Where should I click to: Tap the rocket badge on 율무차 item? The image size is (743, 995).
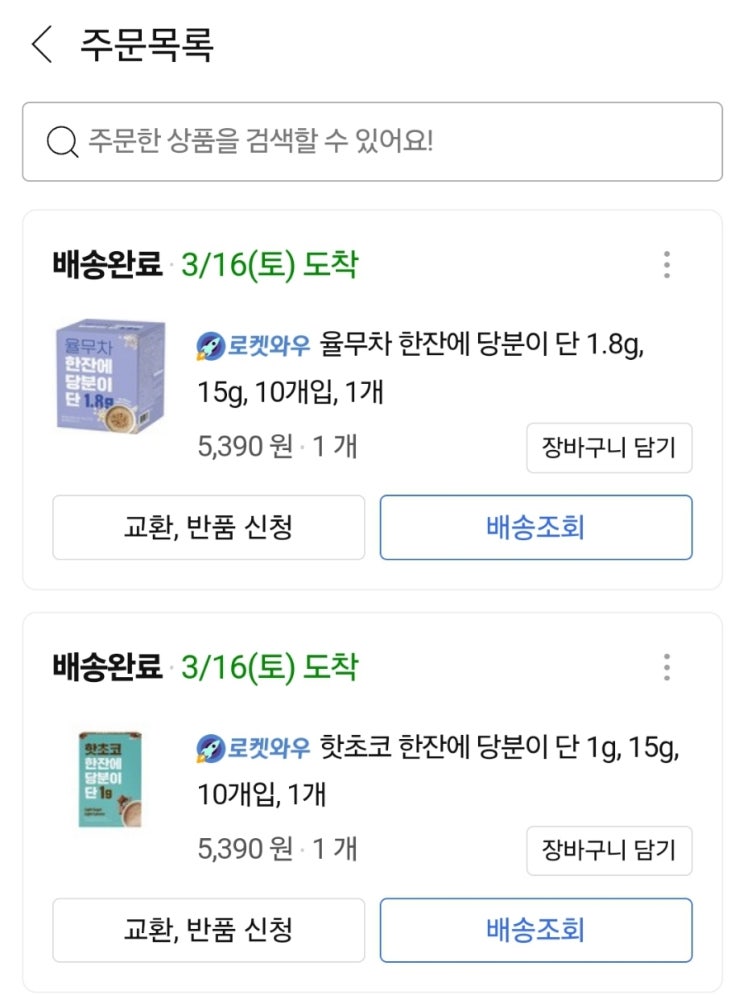tap(211, 346)
